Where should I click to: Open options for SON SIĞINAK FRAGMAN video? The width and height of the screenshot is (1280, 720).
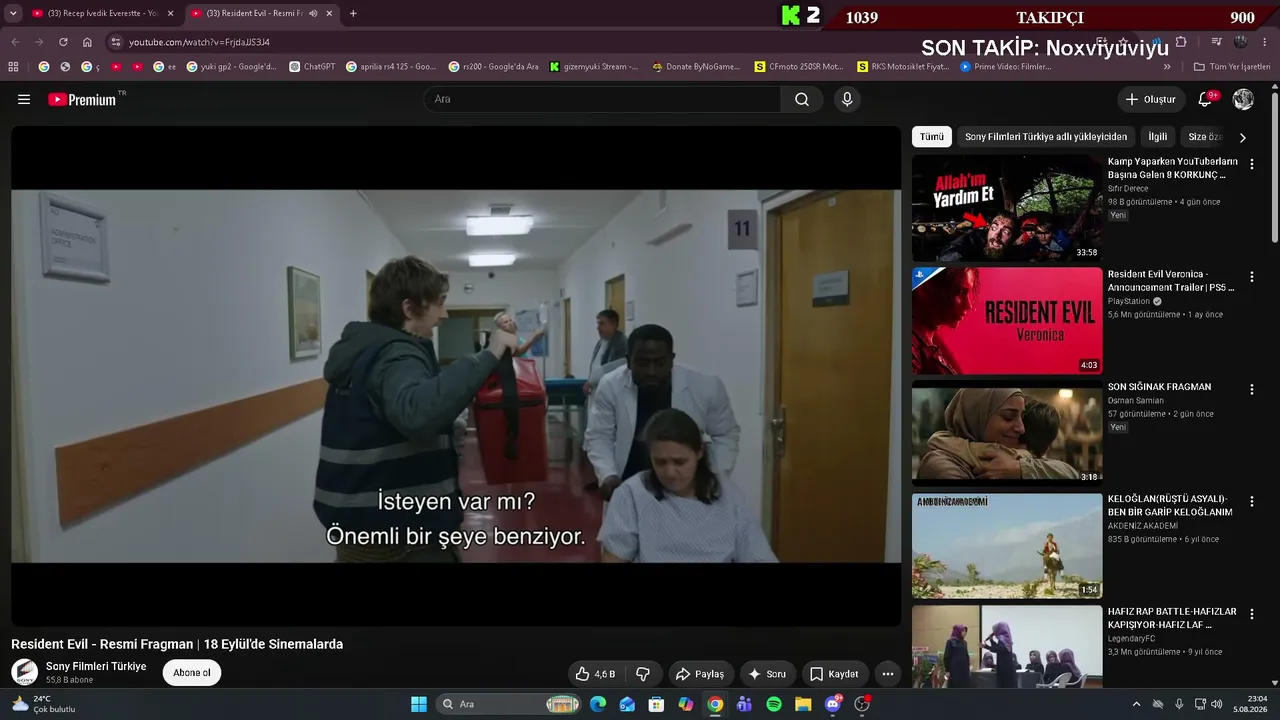1251,389
